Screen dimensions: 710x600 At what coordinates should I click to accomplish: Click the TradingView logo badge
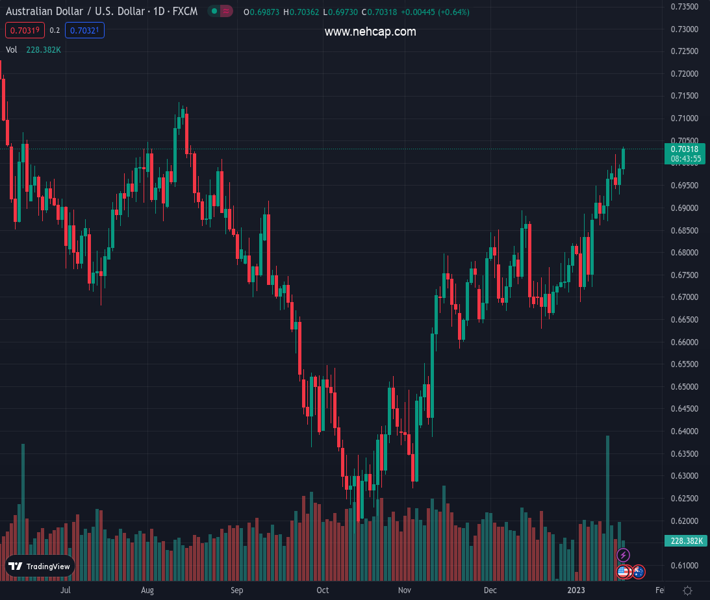[40, 566]
